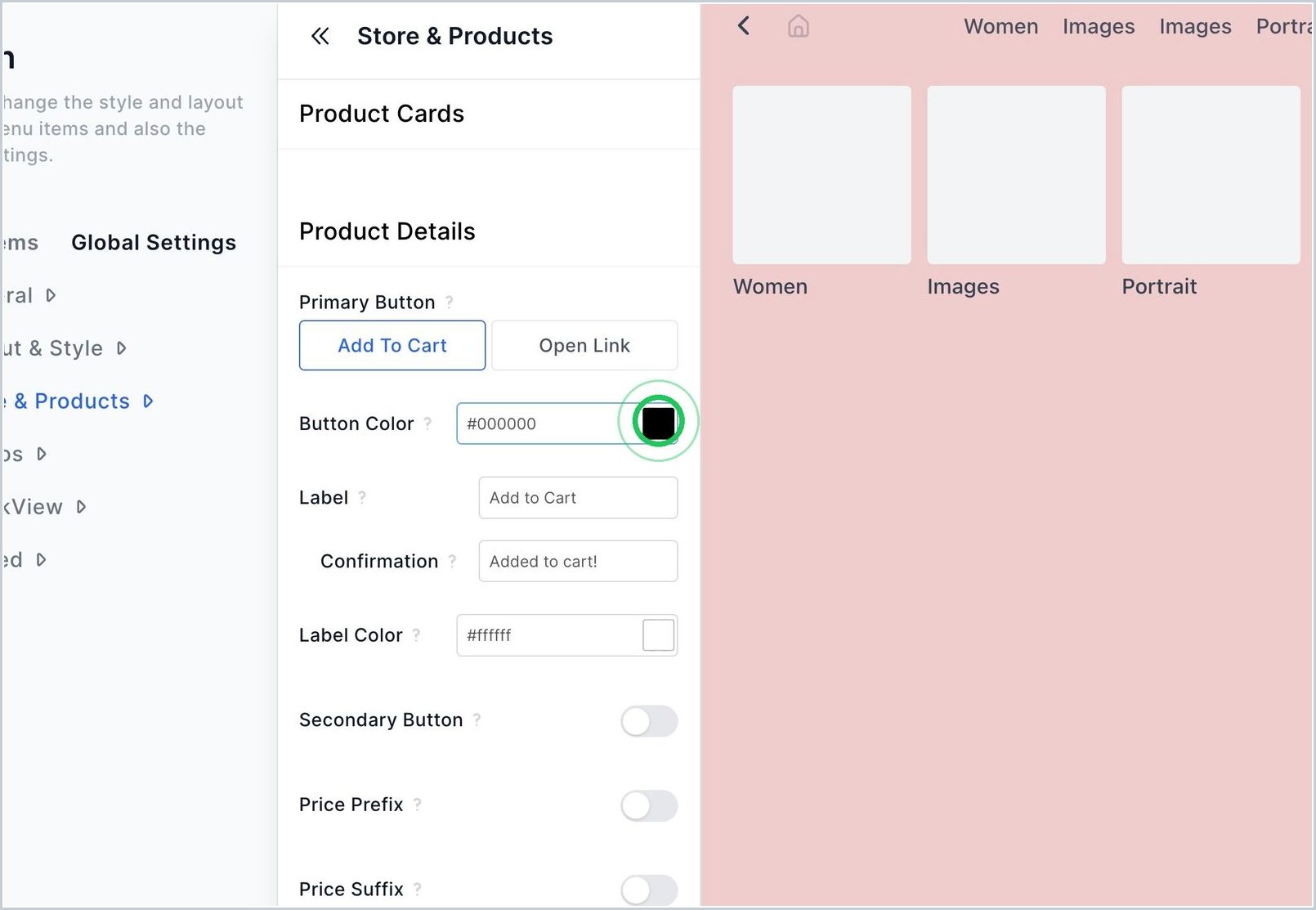This screenshot has height=910, width=1316.
Task: Open the black Button Color swatch
Action: pos(658,423)
